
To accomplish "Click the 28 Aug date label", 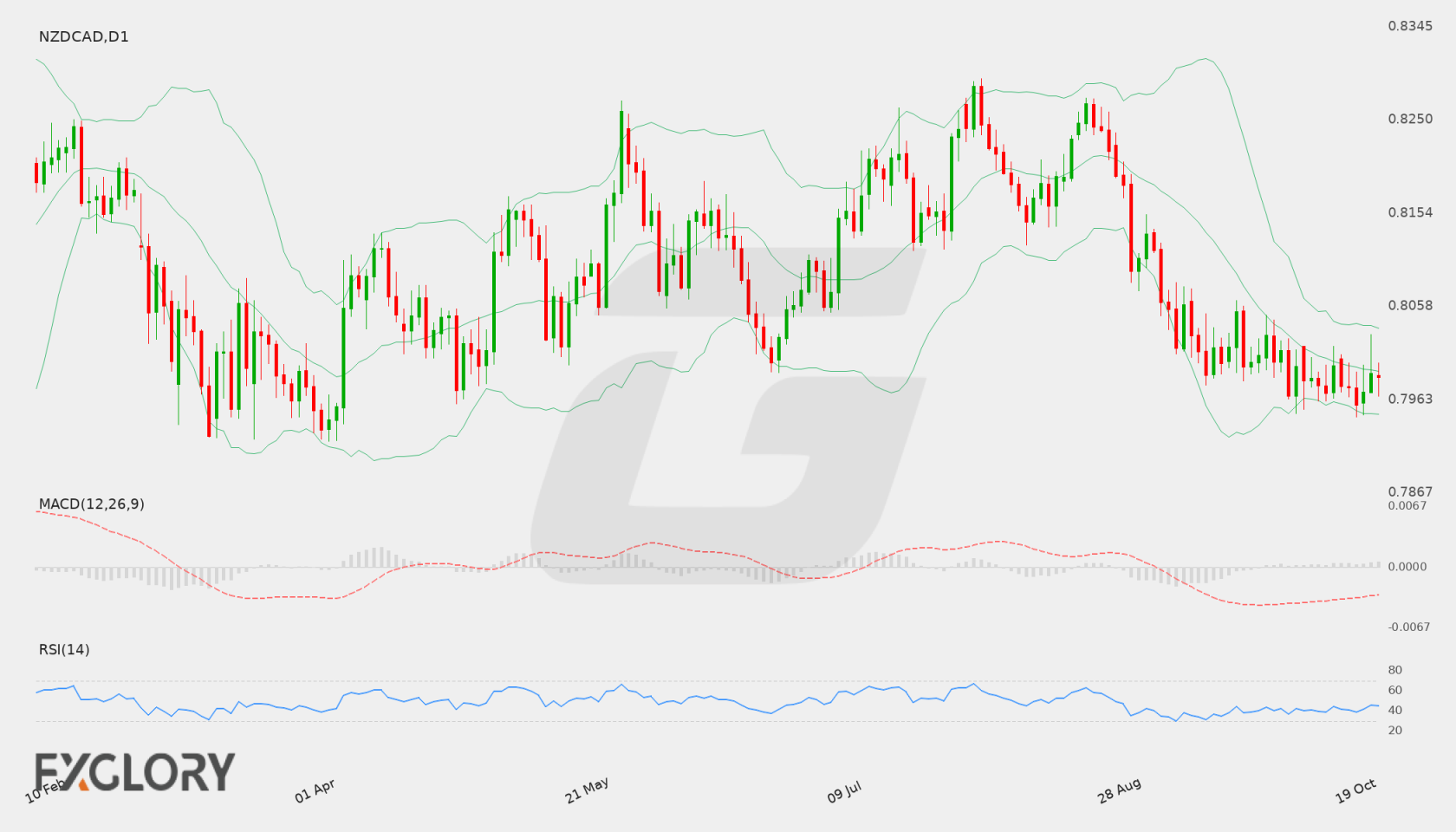I will [1119, 790].
